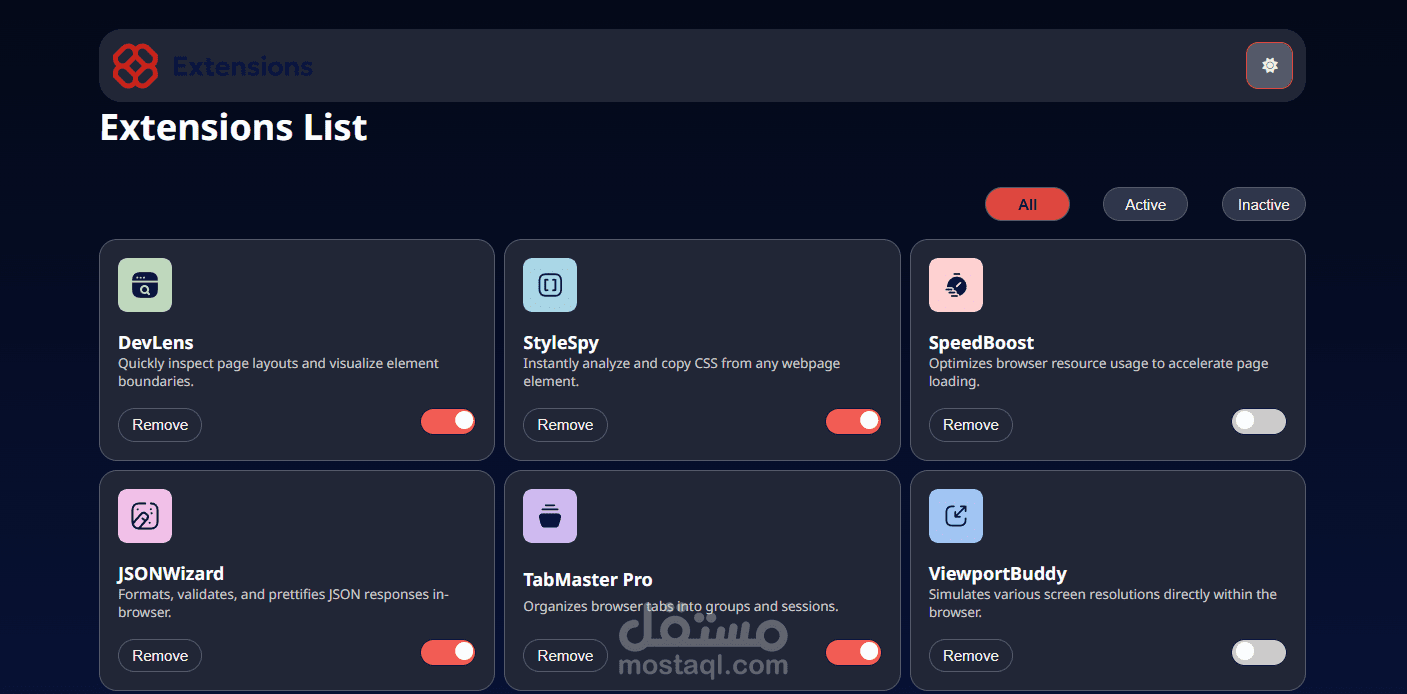Remove the ViewportBuddy extension
This screenshot has height=694, width=1407.
pyautogui.click(x=971, y=656)
